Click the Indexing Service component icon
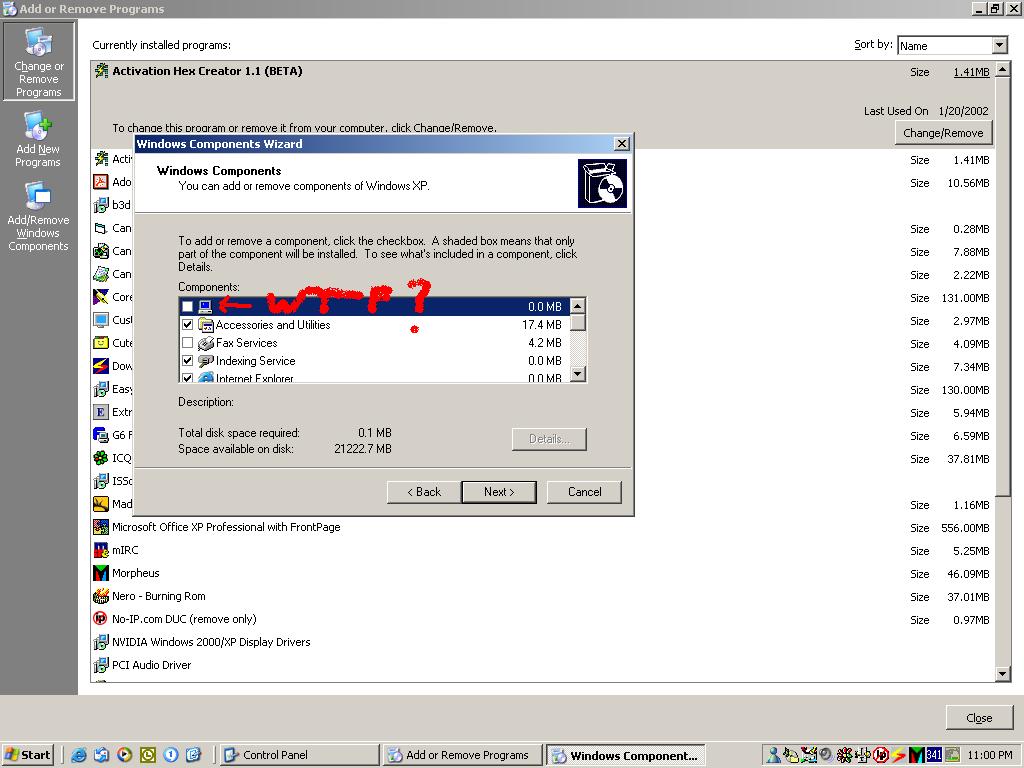The height and width of the screenshot is (768, 1024). click(206, 360)
